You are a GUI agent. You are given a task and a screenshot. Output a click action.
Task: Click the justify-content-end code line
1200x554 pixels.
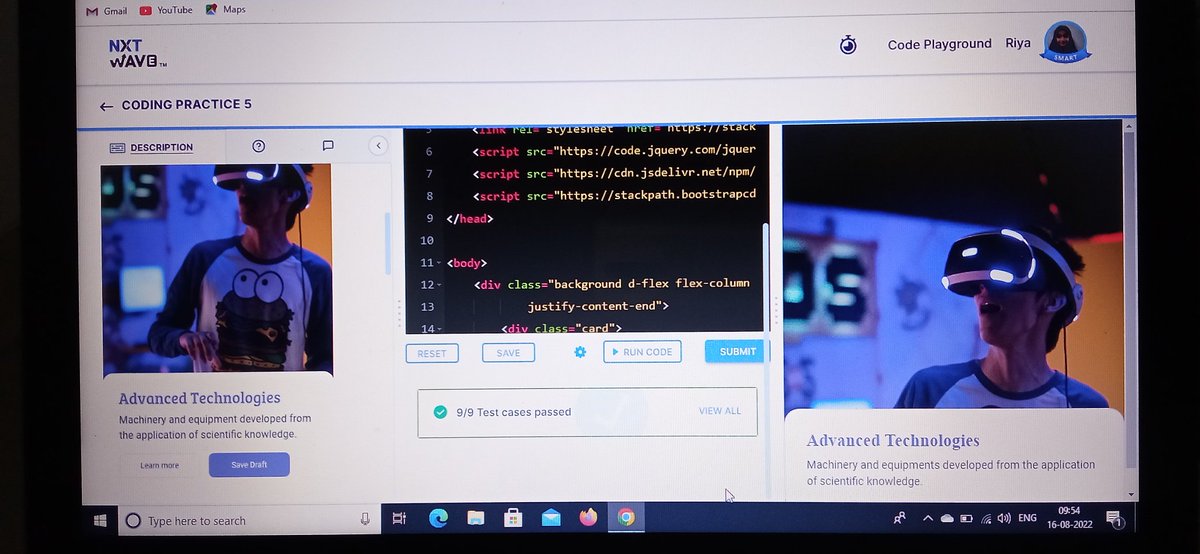point(598,306)
